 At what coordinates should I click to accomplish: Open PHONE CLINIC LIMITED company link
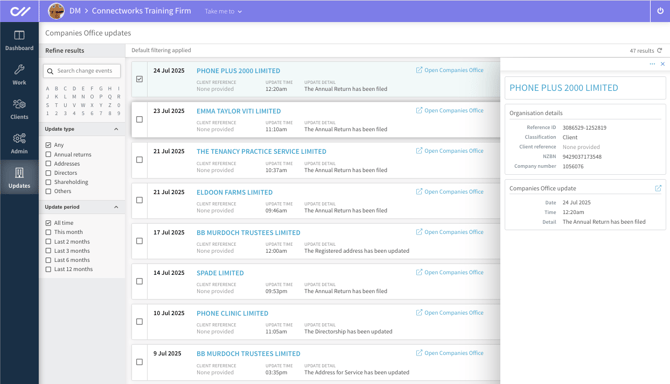tap(232, 314)
